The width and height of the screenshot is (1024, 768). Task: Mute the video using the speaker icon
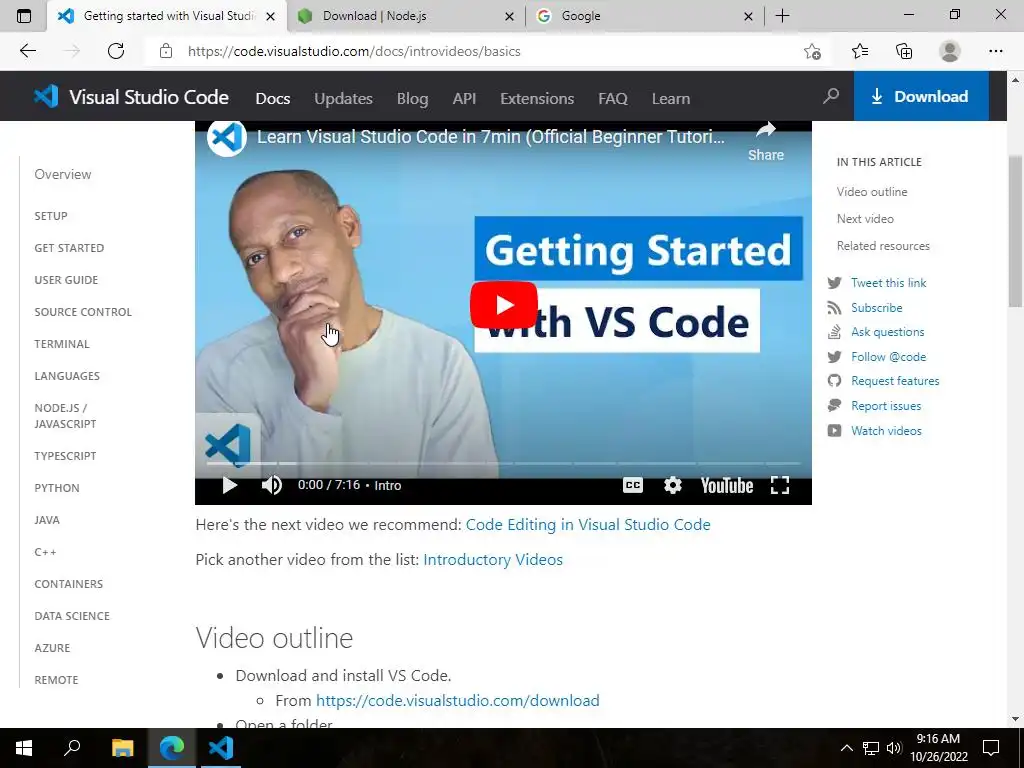[x=272, y=485]
